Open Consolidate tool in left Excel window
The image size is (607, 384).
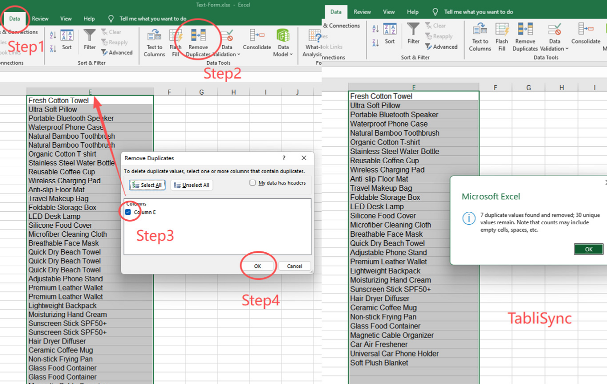(x=257, y=39)
